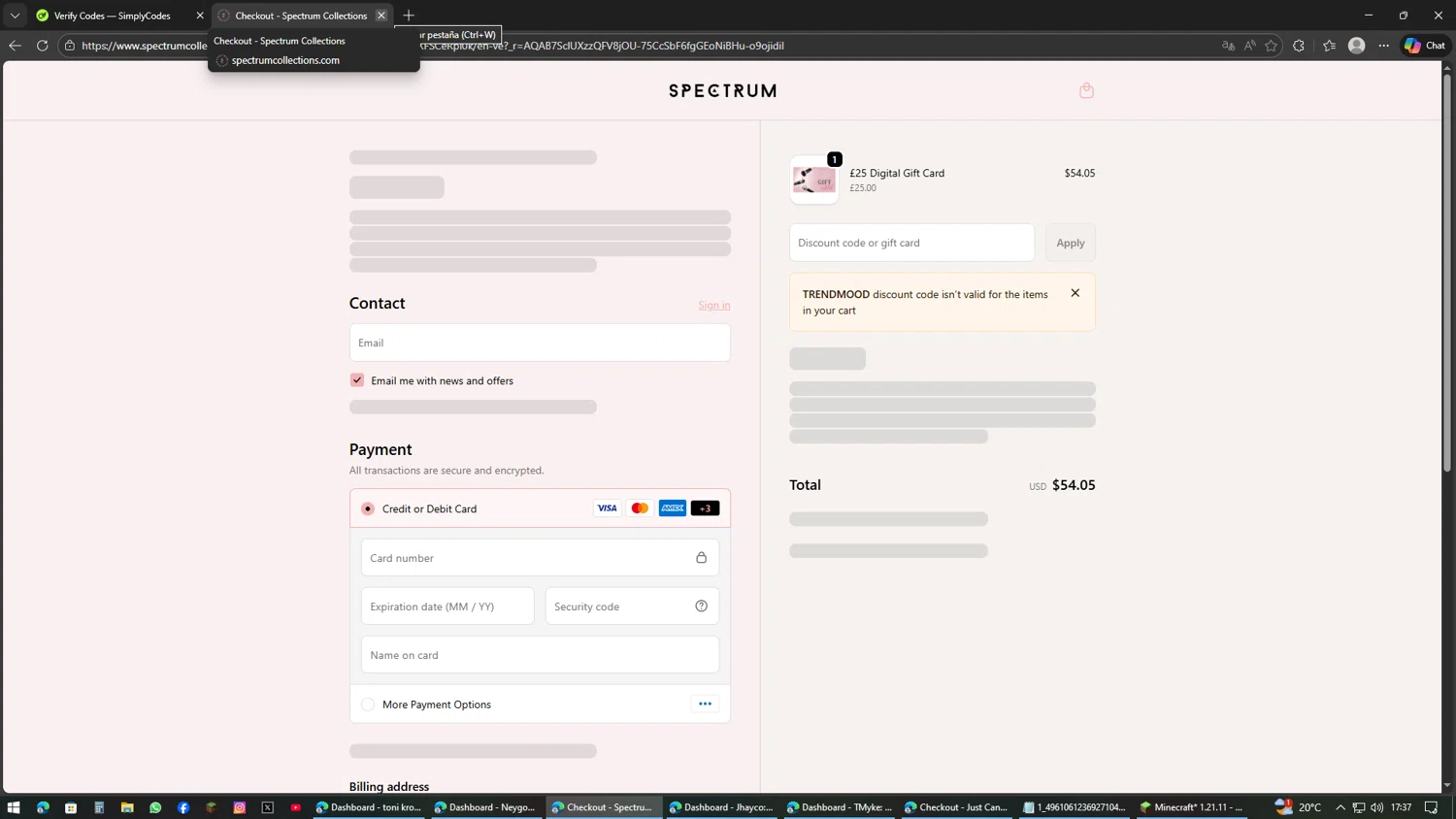Open File Explorer from the taskbar
Viewport: 1456px width, 819px height.
[127, 807]
